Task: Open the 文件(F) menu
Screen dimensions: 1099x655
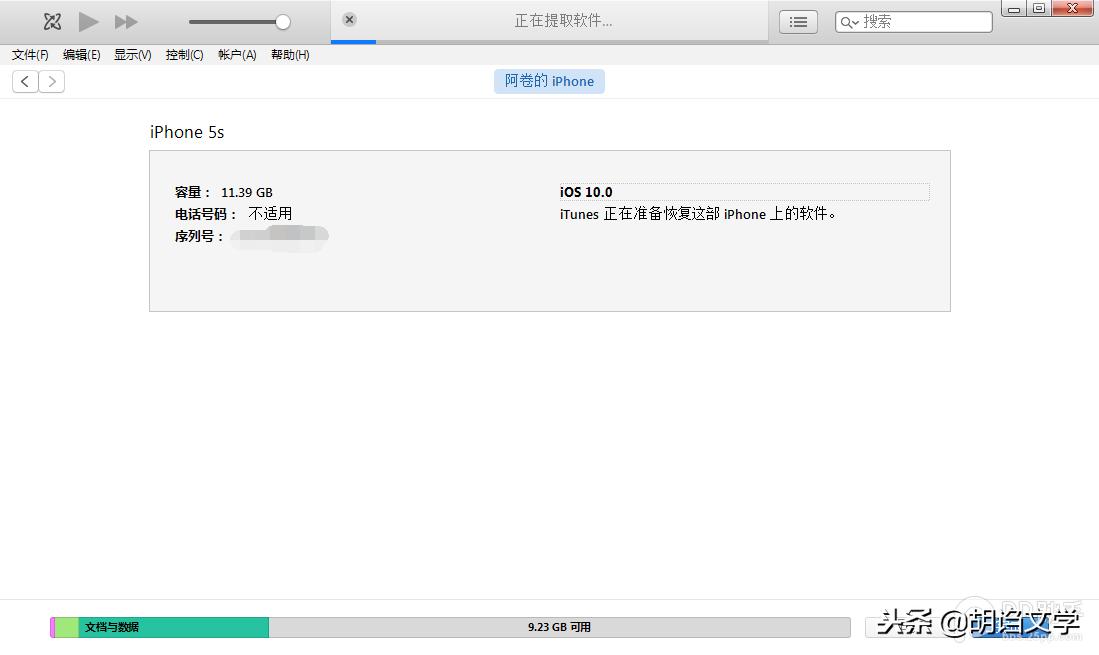Action: (x=30, y=55)
